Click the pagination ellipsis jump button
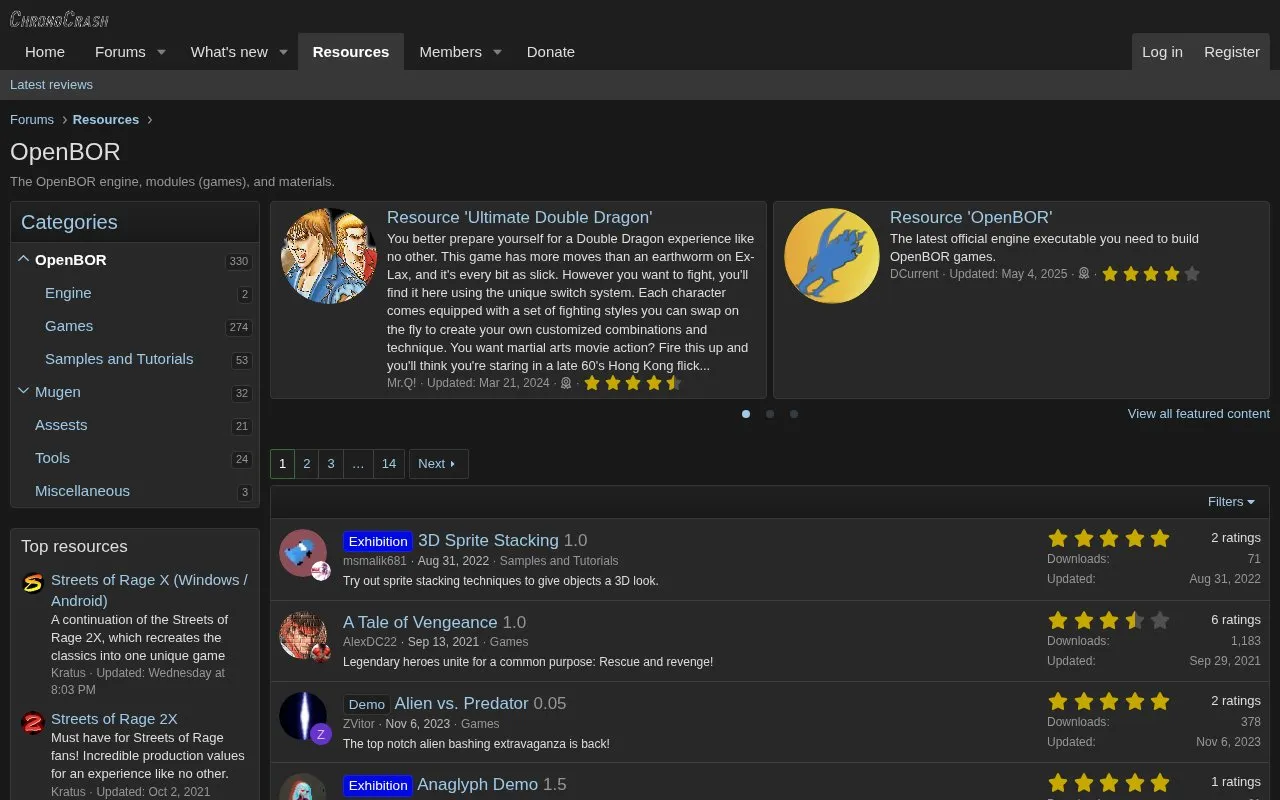 pyautogui.click(x=358, y=464)
